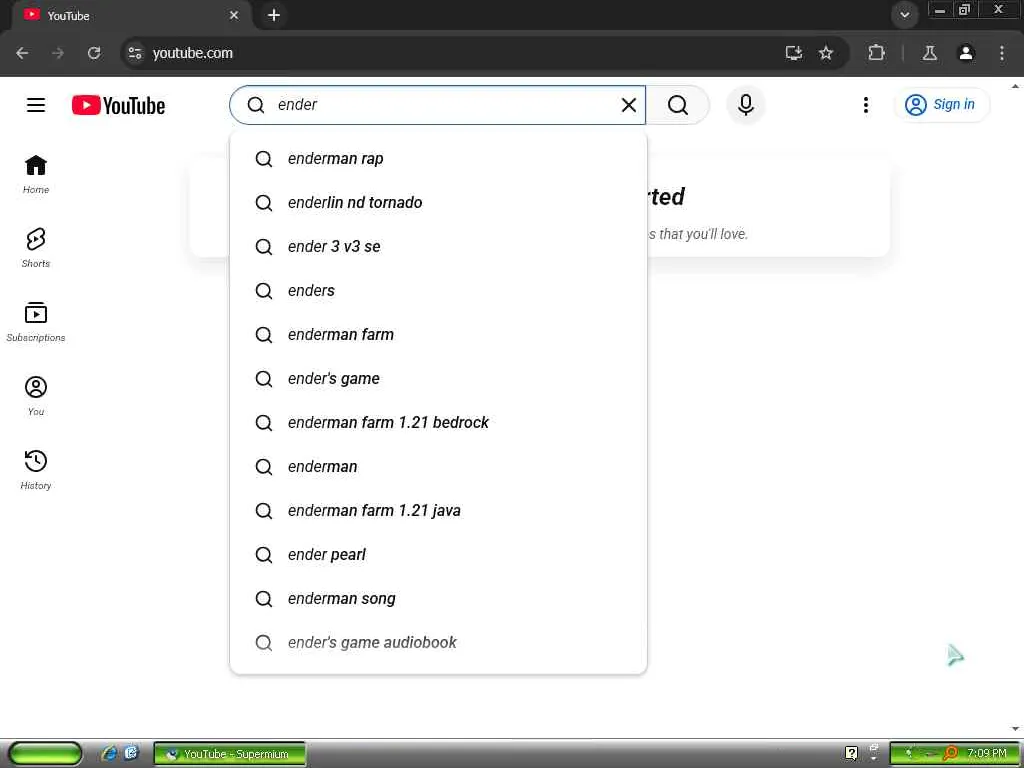Choose the "enderman song" suggestion

(438, 599)
